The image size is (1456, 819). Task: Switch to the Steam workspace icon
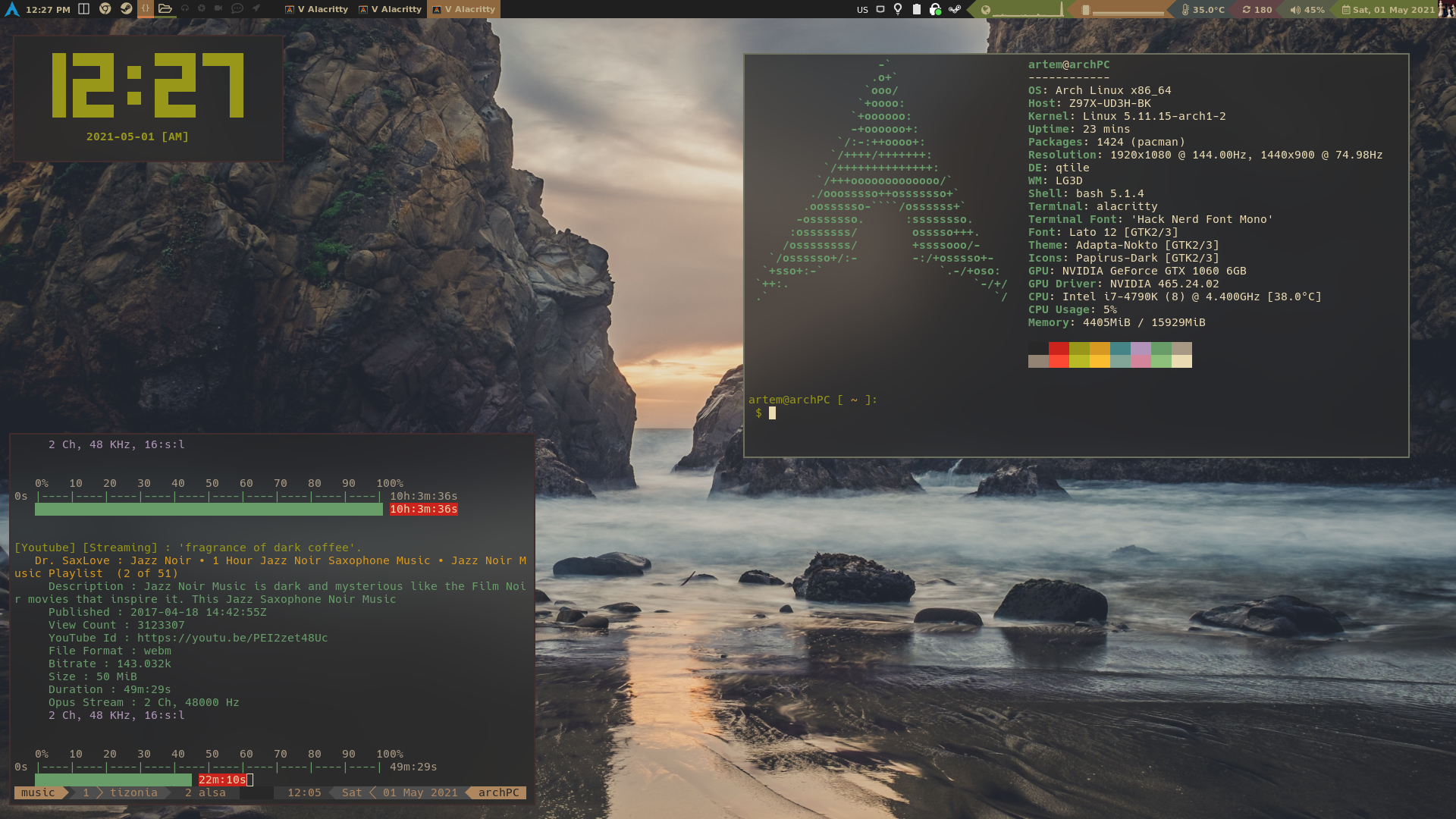click(x=126, y=9)
